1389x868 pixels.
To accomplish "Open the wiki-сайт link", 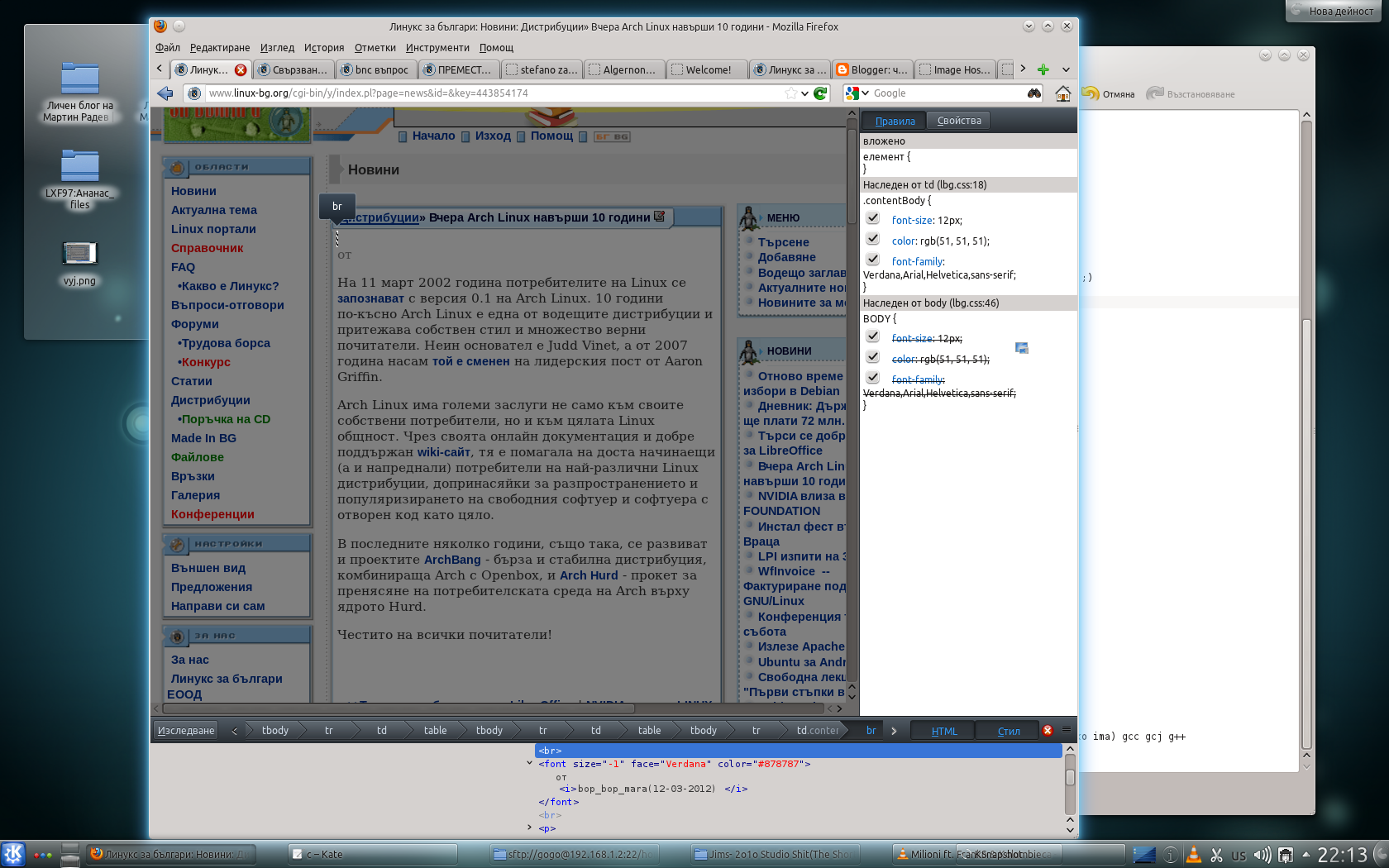I will pyautogui.click(x=443, y=452).
